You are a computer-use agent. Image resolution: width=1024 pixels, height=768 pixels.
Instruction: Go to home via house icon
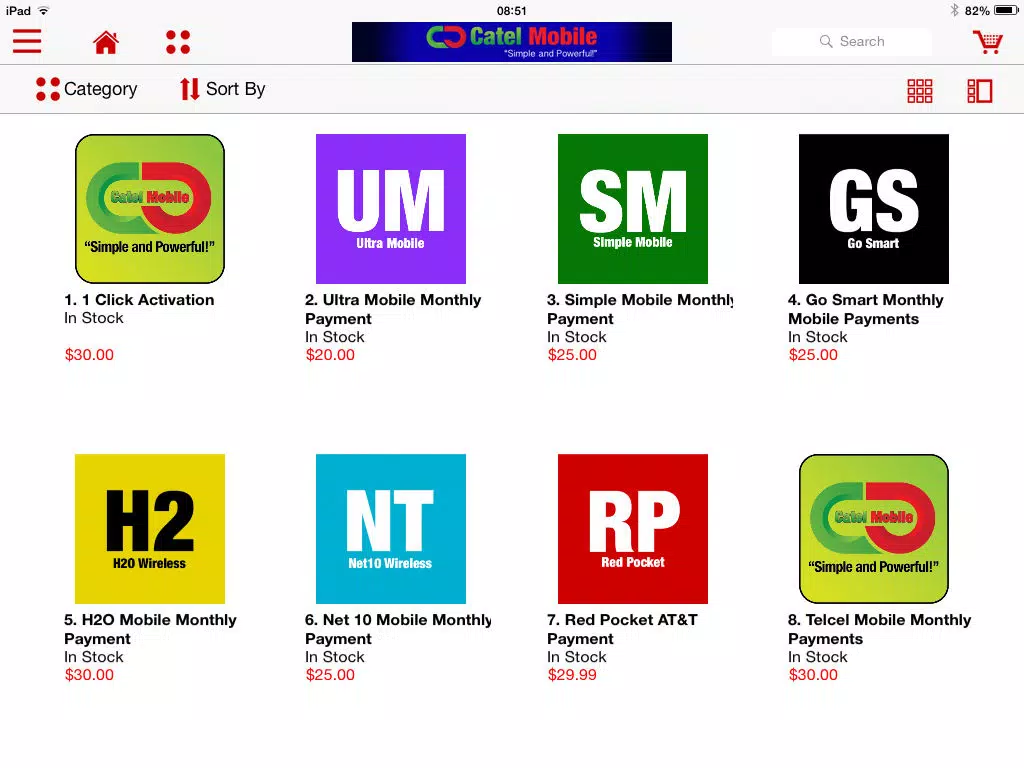click(x=106, y=42)
